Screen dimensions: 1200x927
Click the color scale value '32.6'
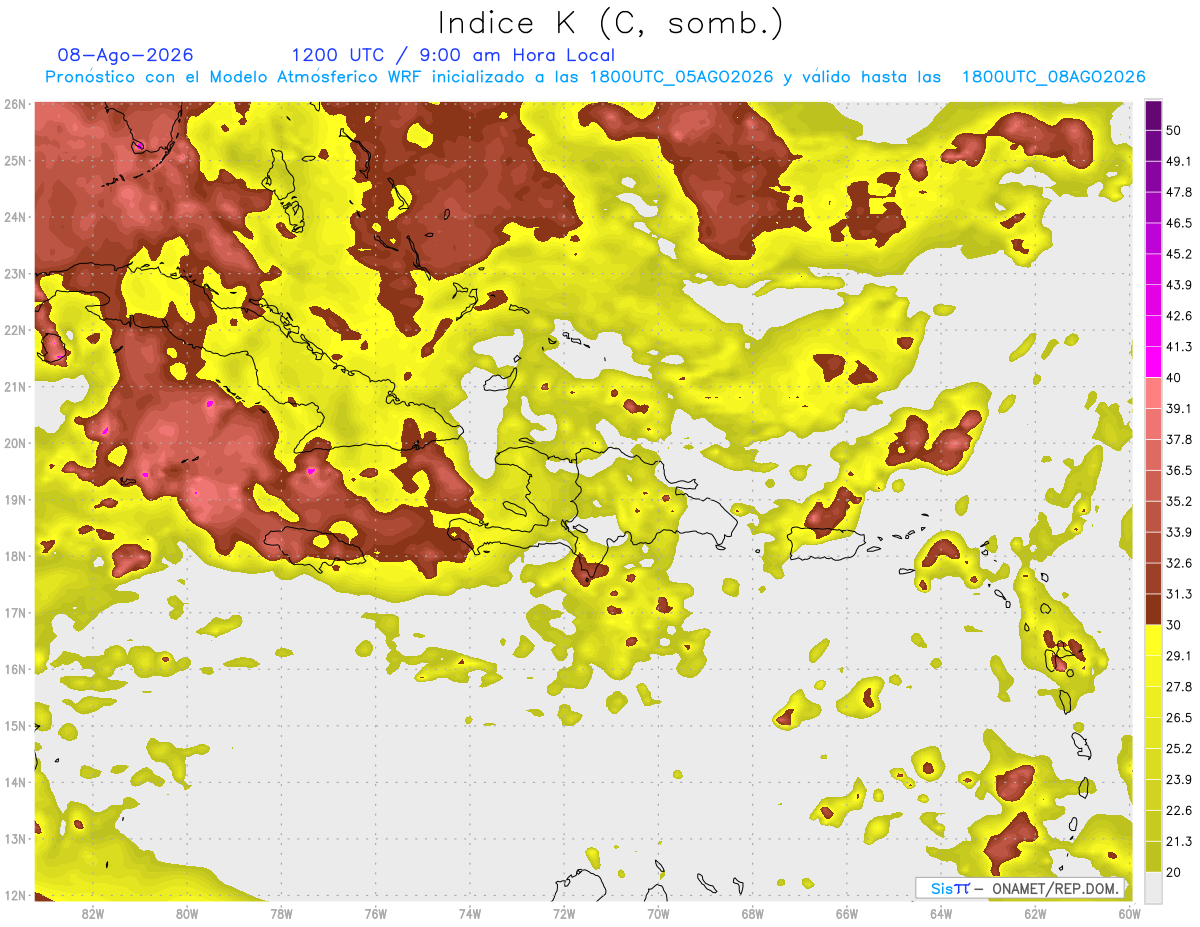pos(1179,563)
